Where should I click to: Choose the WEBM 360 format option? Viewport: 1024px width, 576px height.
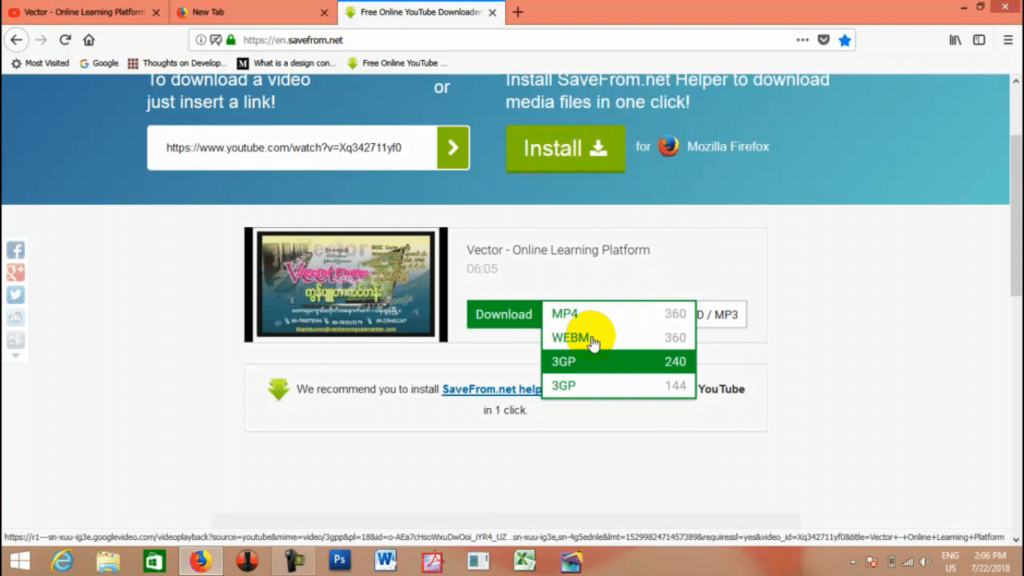pyautogui.click(x=618, y=338)
